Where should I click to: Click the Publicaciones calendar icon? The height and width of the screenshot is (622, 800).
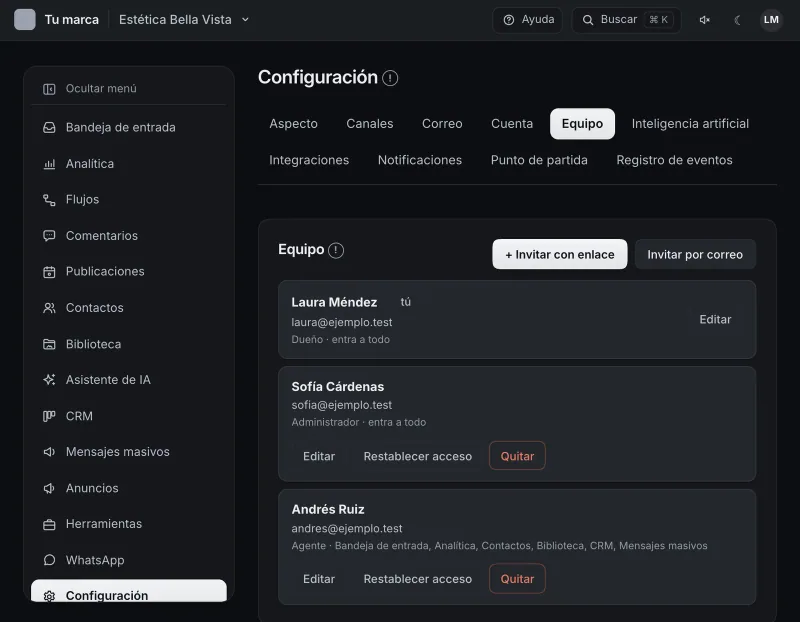tap(49, 272)
